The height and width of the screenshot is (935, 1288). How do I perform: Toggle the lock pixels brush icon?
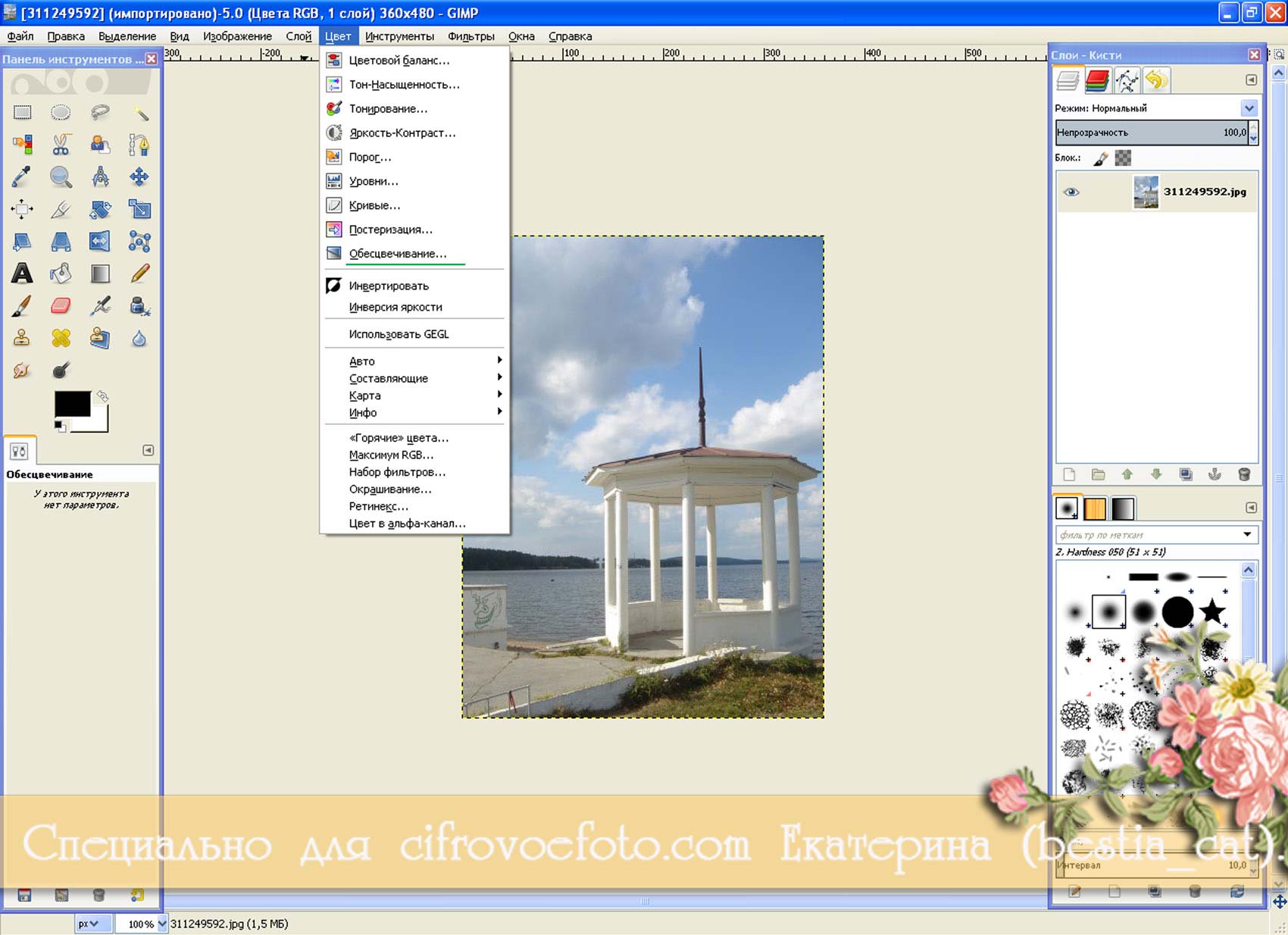[1100, 158]
